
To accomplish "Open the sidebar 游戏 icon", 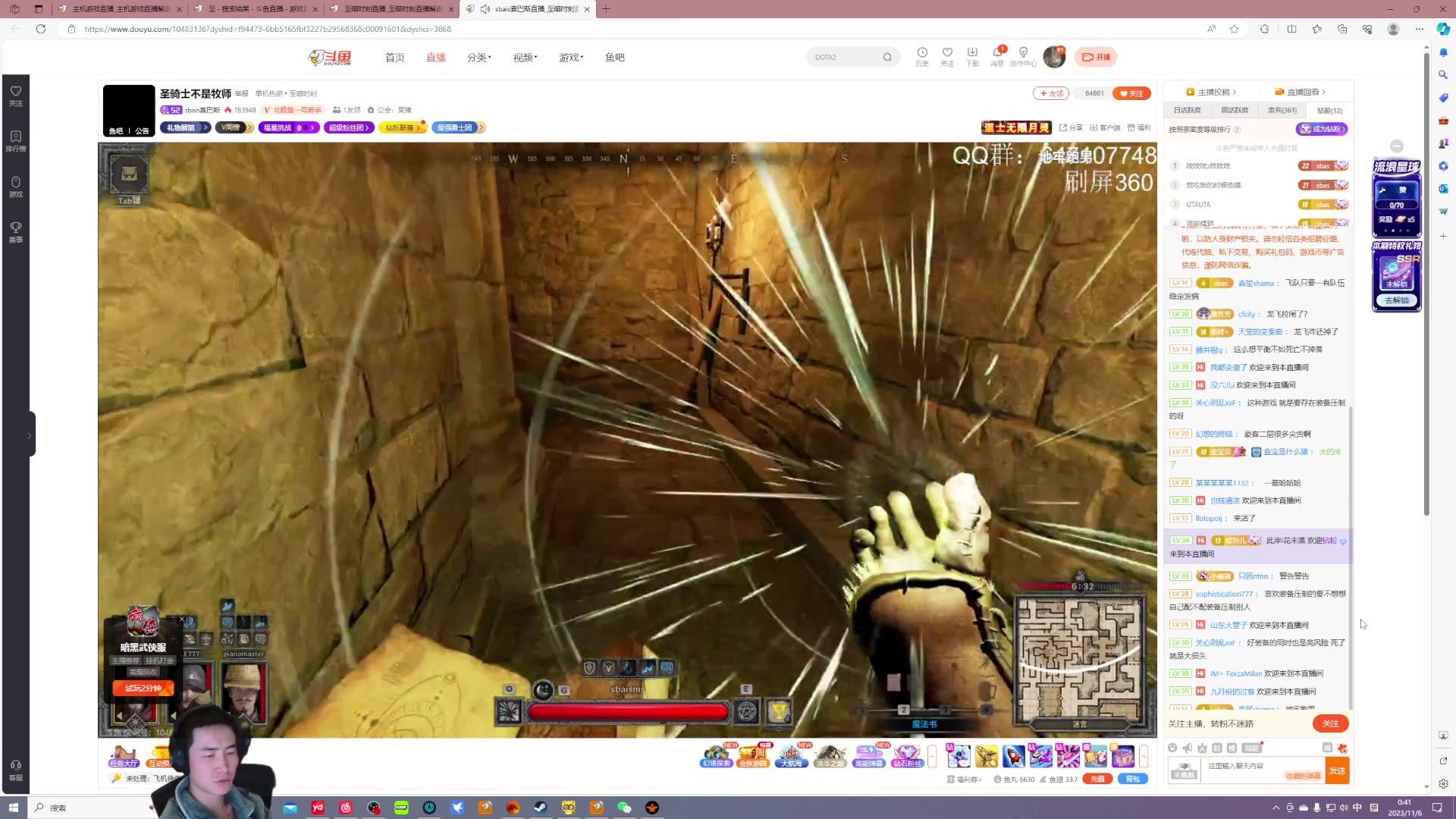I will pos(15,187).
